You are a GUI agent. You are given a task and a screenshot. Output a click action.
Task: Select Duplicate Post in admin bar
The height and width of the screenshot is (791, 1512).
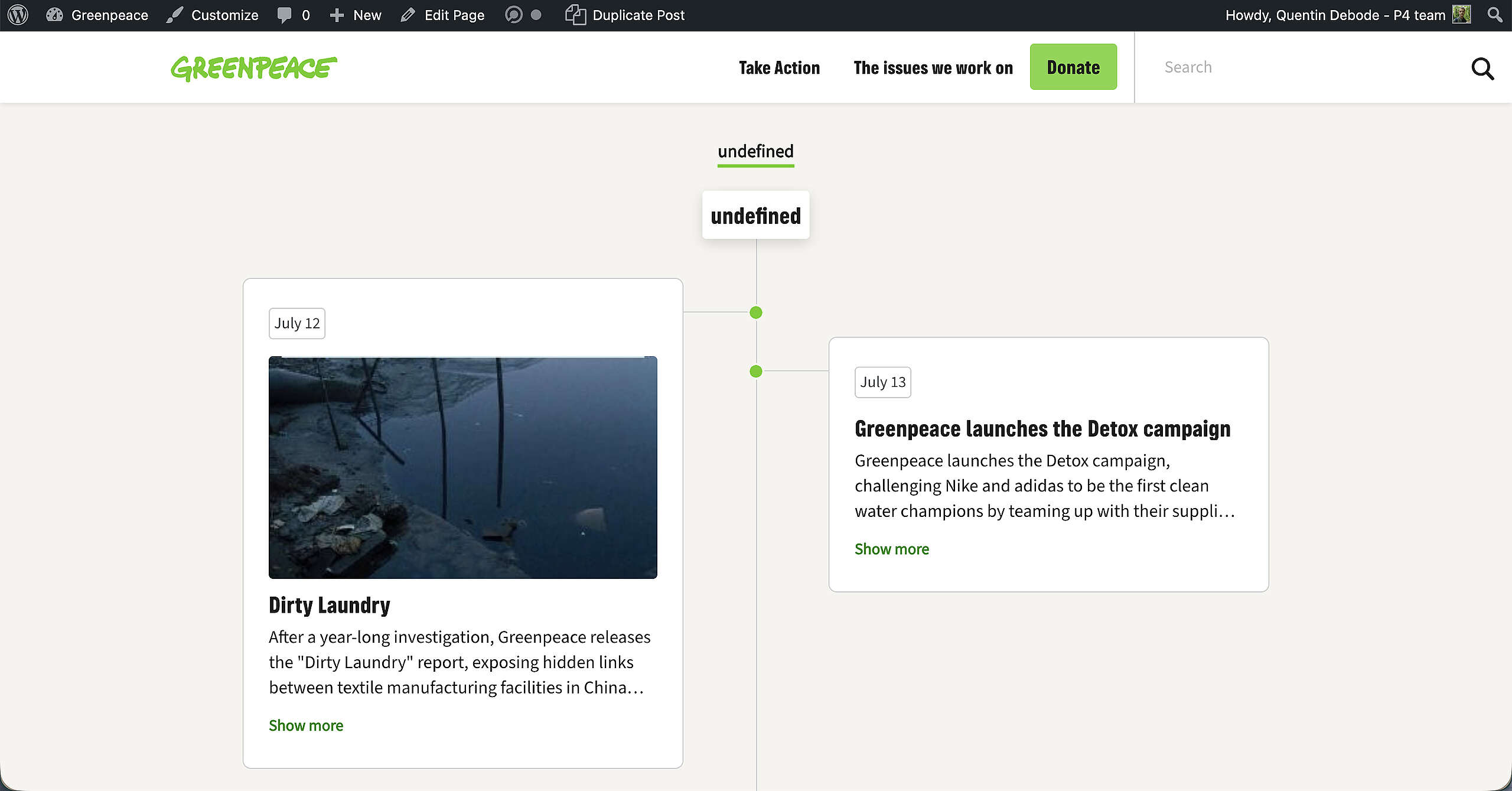[x=625, y=15]
